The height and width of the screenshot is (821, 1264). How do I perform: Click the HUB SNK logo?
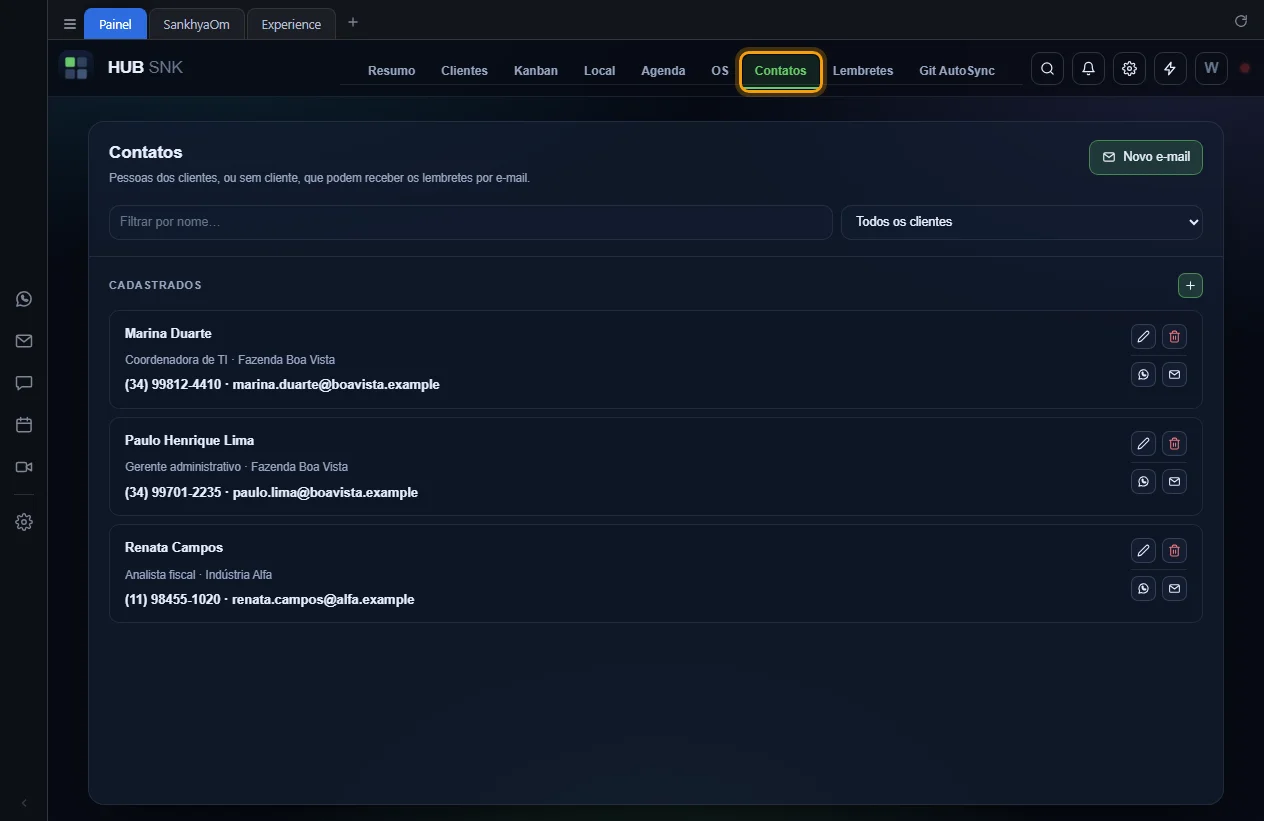pos(121,68)
